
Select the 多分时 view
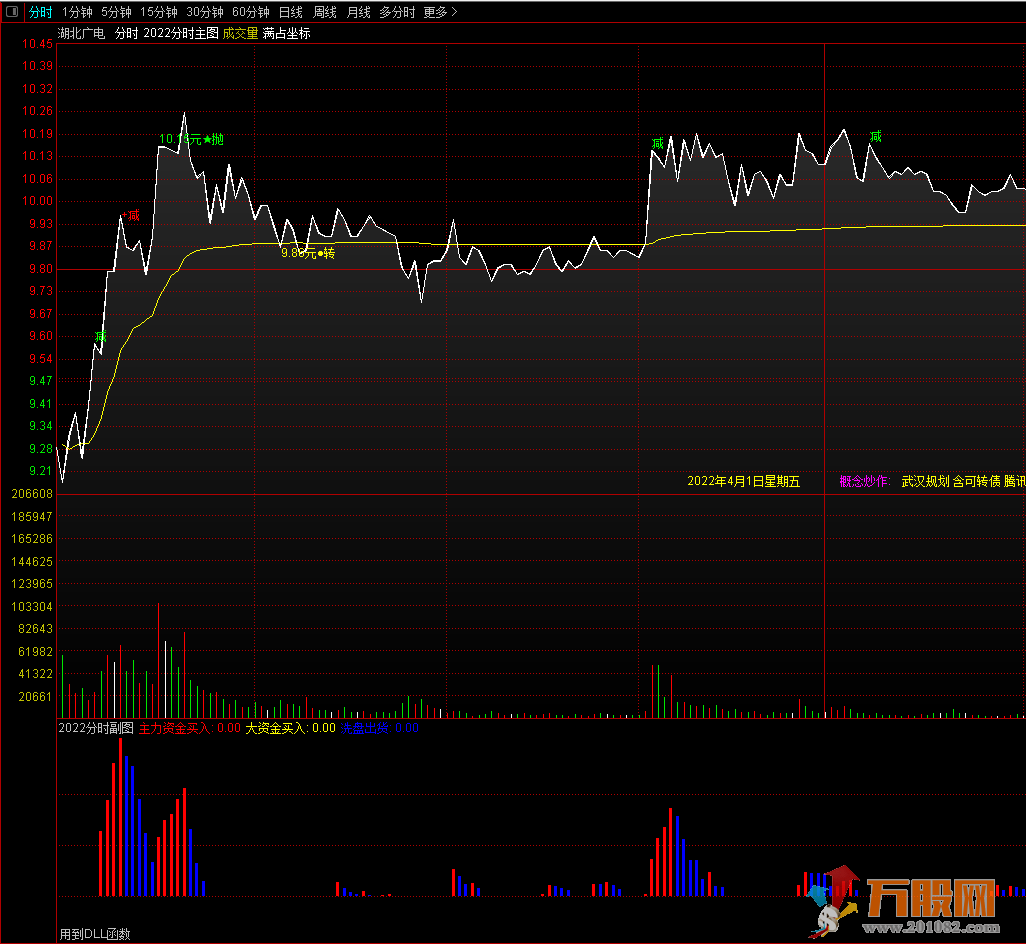point(397,12)
